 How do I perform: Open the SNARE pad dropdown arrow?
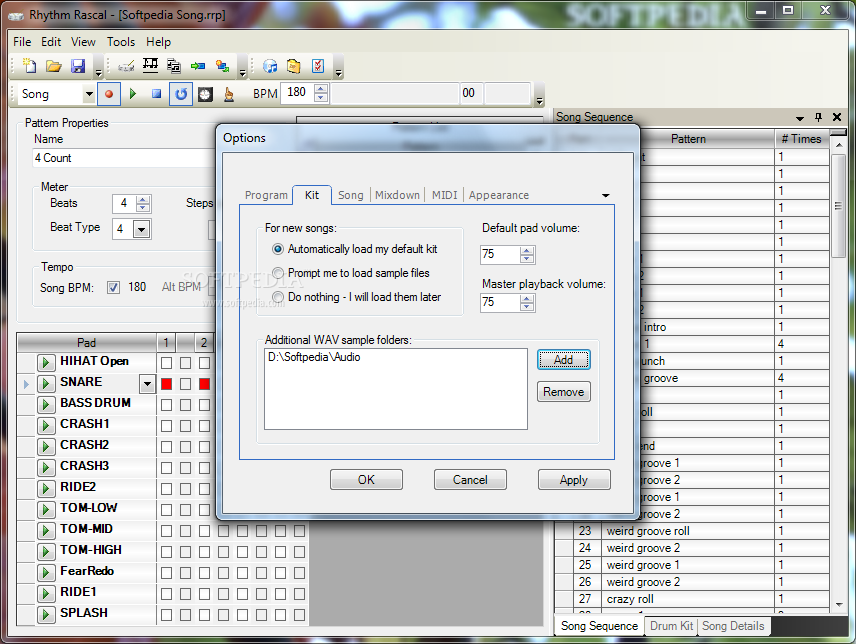147,384
